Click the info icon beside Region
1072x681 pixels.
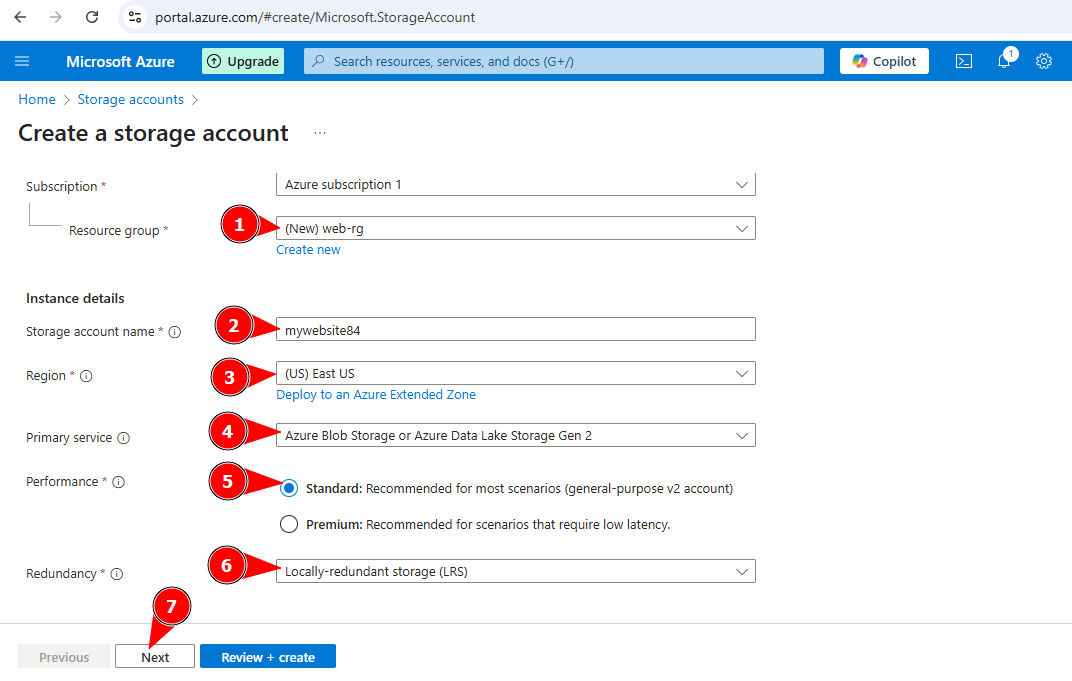click(86, 376)
